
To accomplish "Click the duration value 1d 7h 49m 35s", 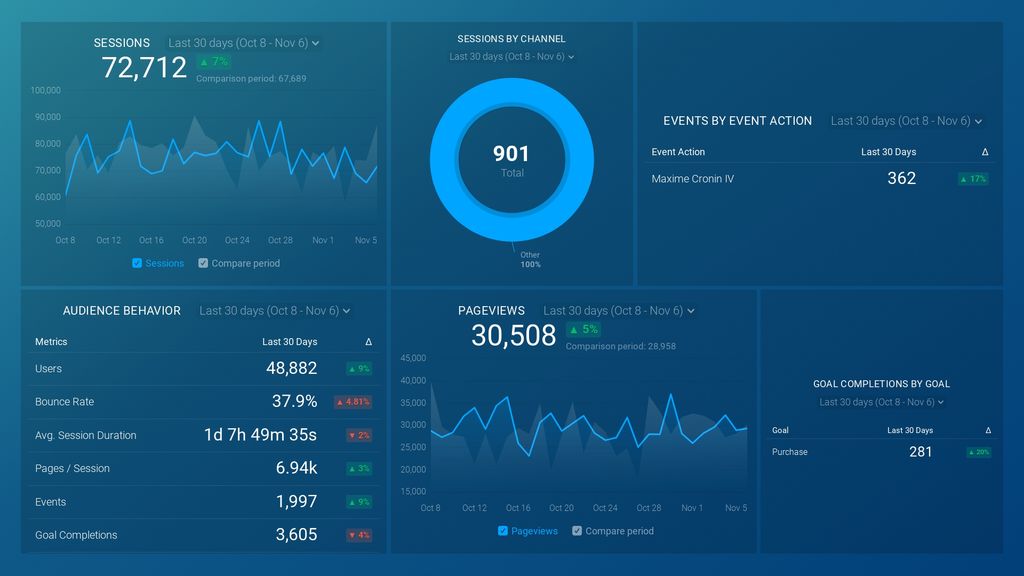I will coord(261,435).
